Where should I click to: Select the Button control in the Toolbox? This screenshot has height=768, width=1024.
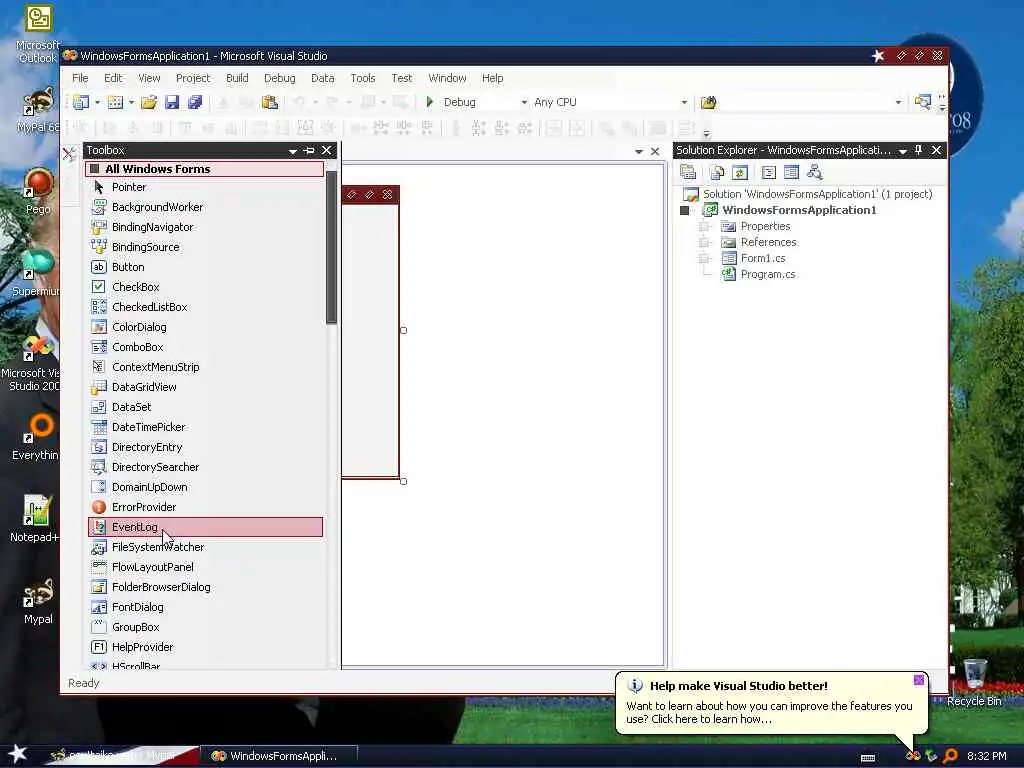point(205,267)
